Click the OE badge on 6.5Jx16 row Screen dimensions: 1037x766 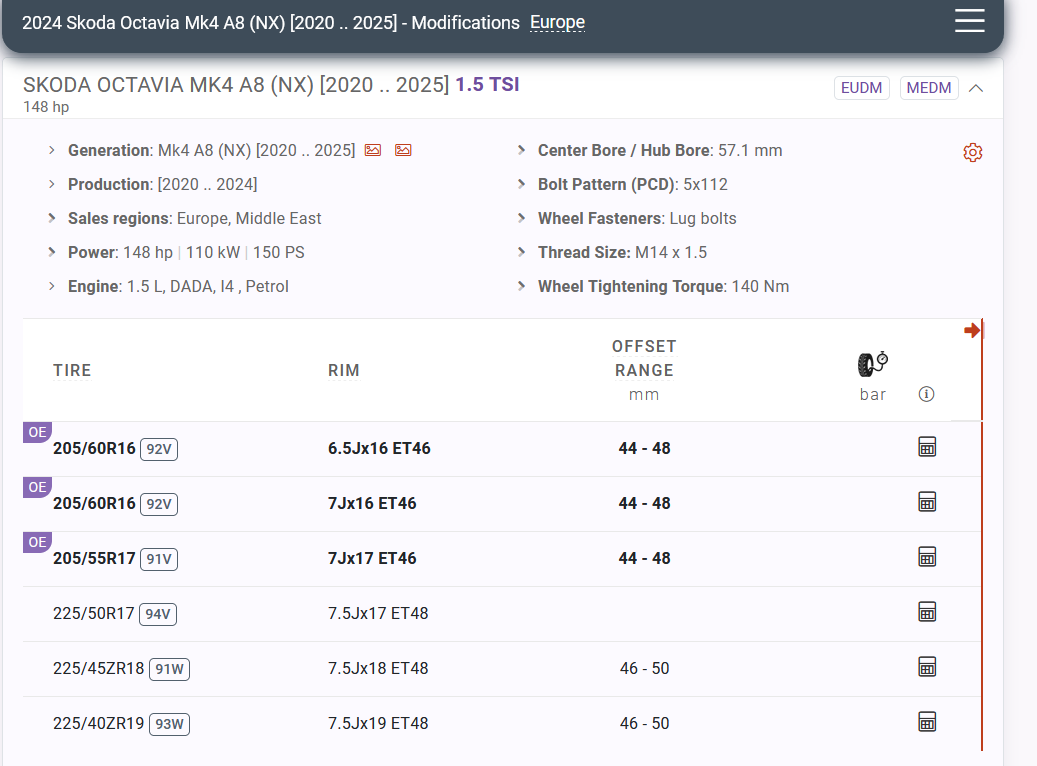[x=37, y=432]
